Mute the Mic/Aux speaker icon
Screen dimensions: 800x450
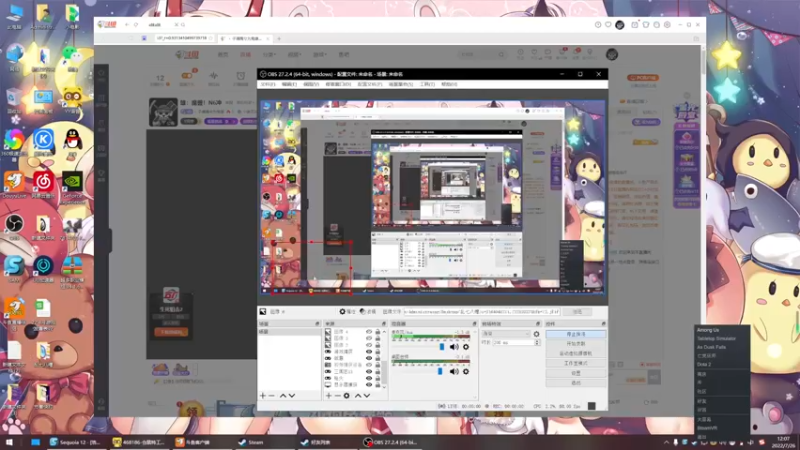[454, 347]
